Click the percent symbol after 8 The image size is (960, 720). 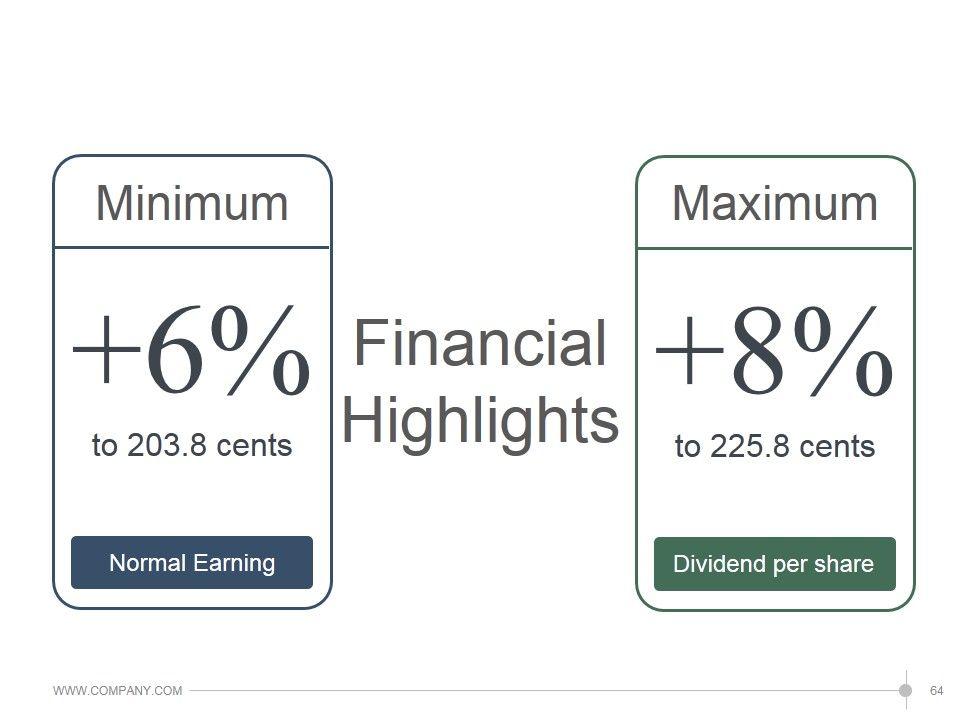coord(843,350)
